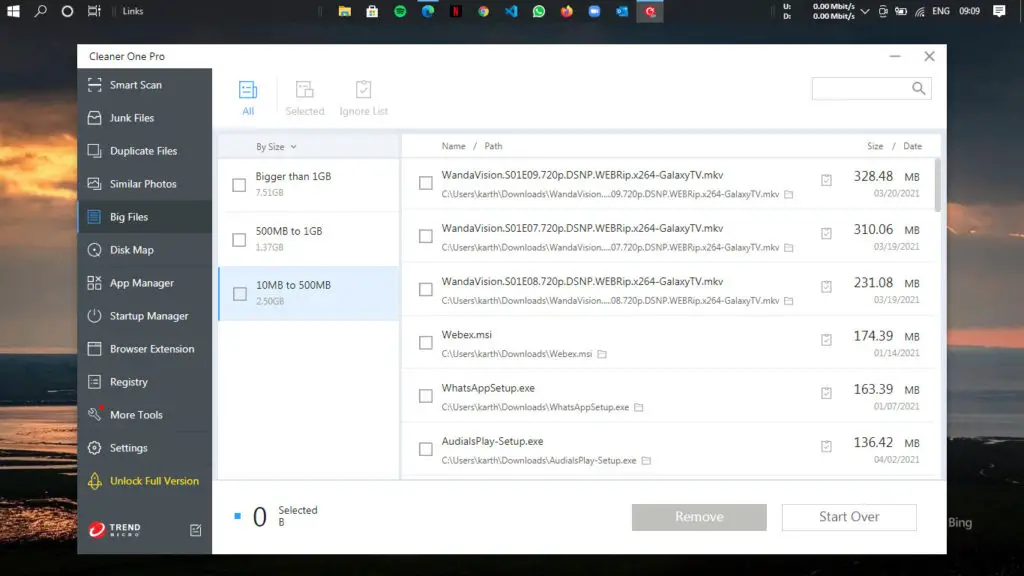Click the Start Over button

click(x=849, y=517)
